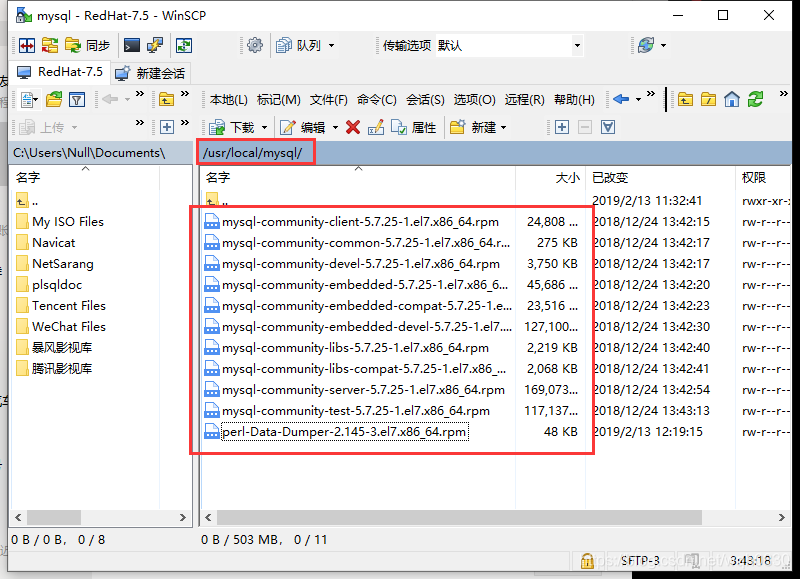The height and width of the screenshot is (579, 800).
Task: Click the synchronize browsing icon in top toolbar
Action: (49, 46)
